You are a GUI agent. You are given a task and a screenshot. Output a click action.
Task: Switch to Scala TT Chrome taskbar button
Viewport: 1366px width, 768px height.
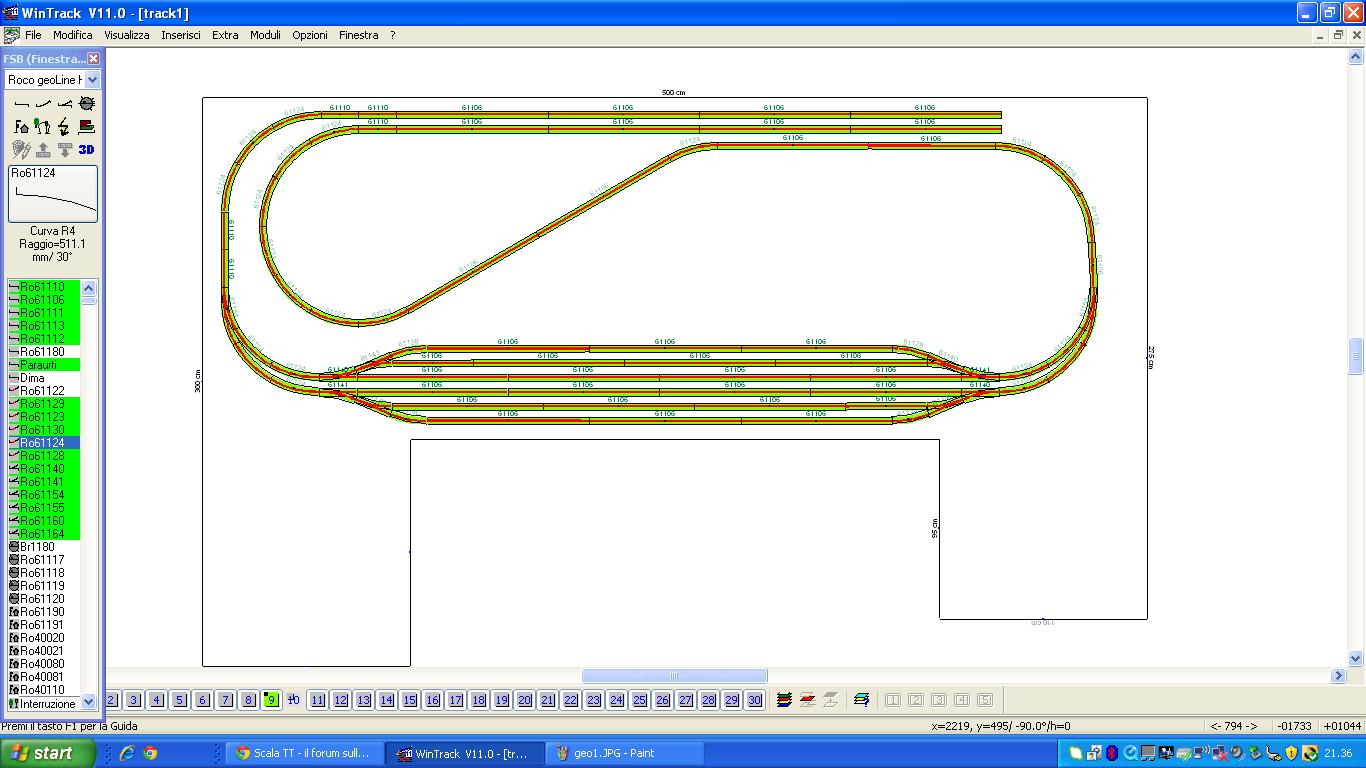[x=305, y=753]
